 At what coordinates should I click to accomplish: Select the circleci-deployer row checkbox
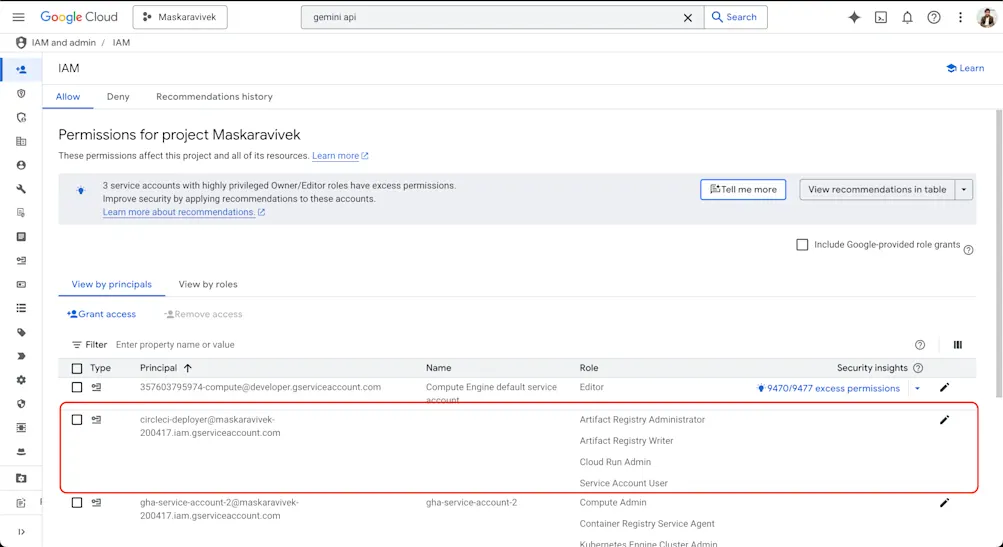tap(77, 420)
